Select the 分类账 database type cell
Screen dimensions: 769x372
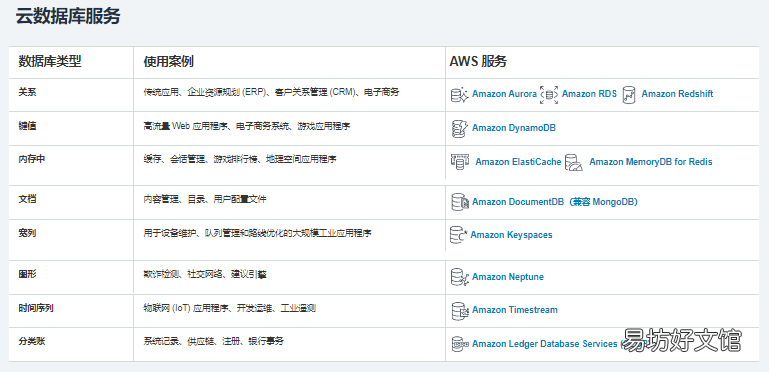(x=31, y=341)
